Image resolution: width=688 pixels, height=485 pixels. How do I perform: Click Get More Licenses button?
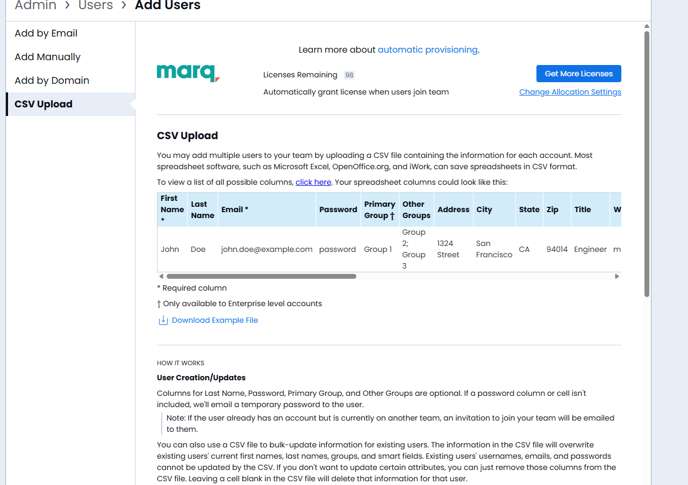578,74
